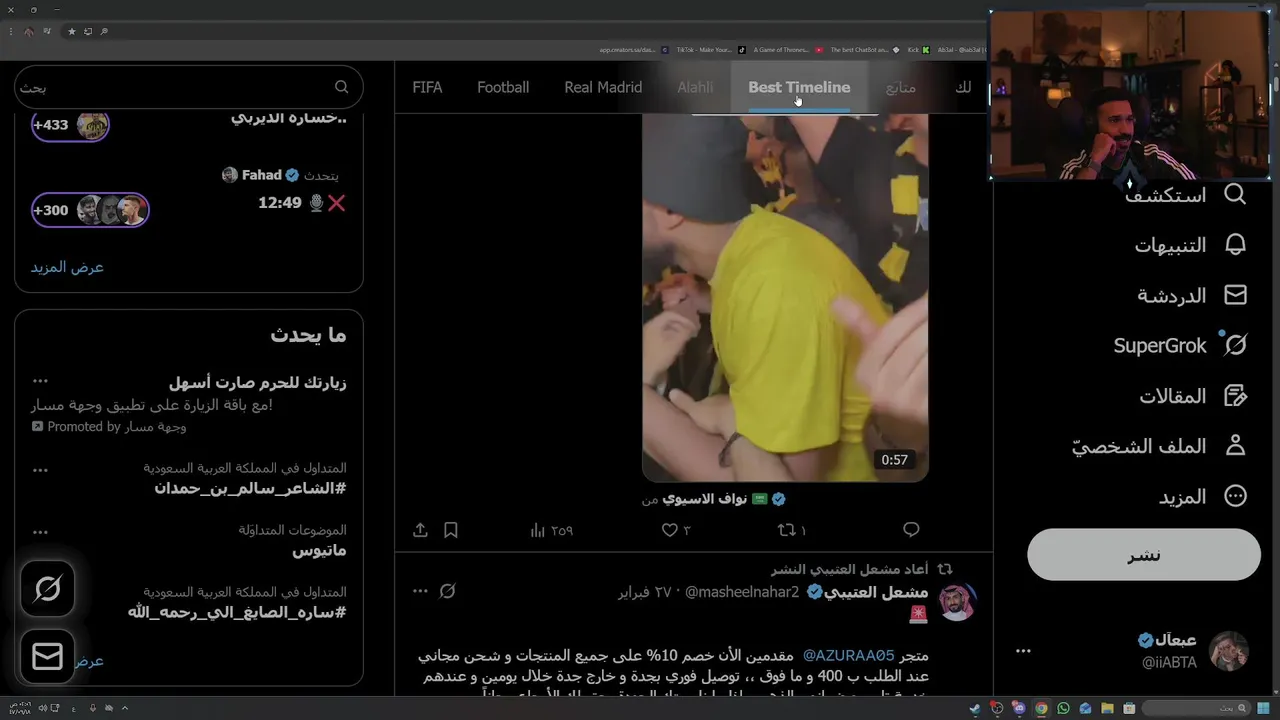The width and height of the screenshot is (1280, 720).
Task: Open trend #ساره_الصايغ_الي_رحمه_الله
Action: coord(237,612)
